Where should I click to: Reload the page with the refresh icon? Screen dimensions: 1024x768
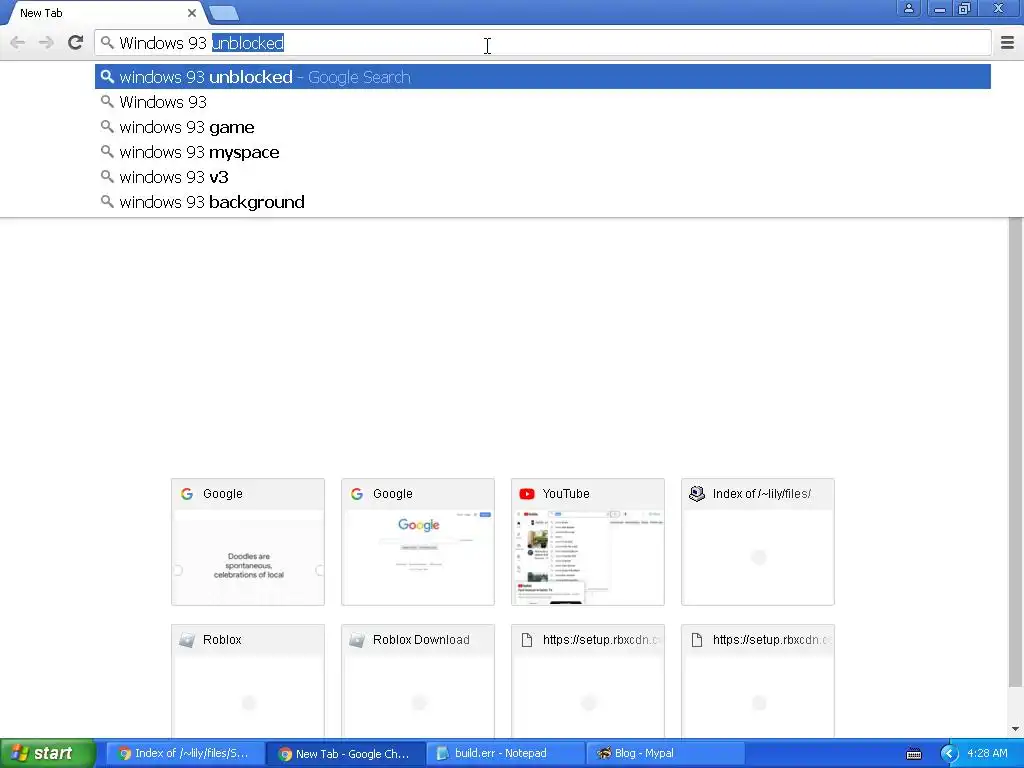coord(76,43)
